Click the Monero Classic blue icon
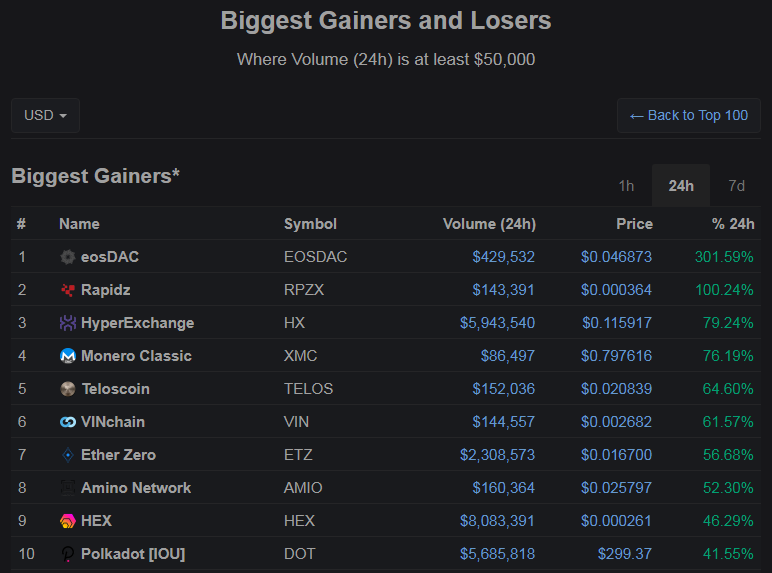Screen dimensions: 772x573 (67, 356)
